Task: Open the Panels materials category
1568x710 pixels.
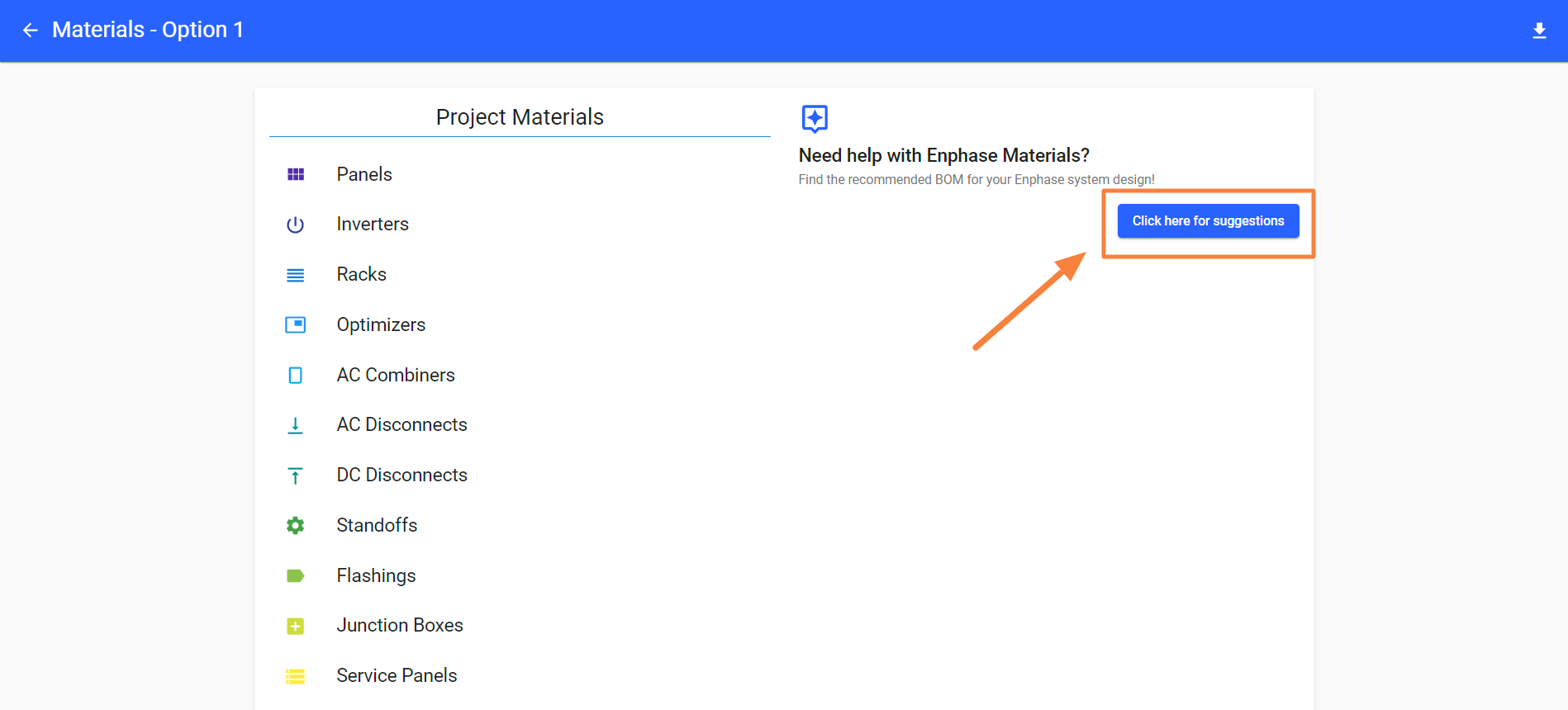Action: point(364,174)
